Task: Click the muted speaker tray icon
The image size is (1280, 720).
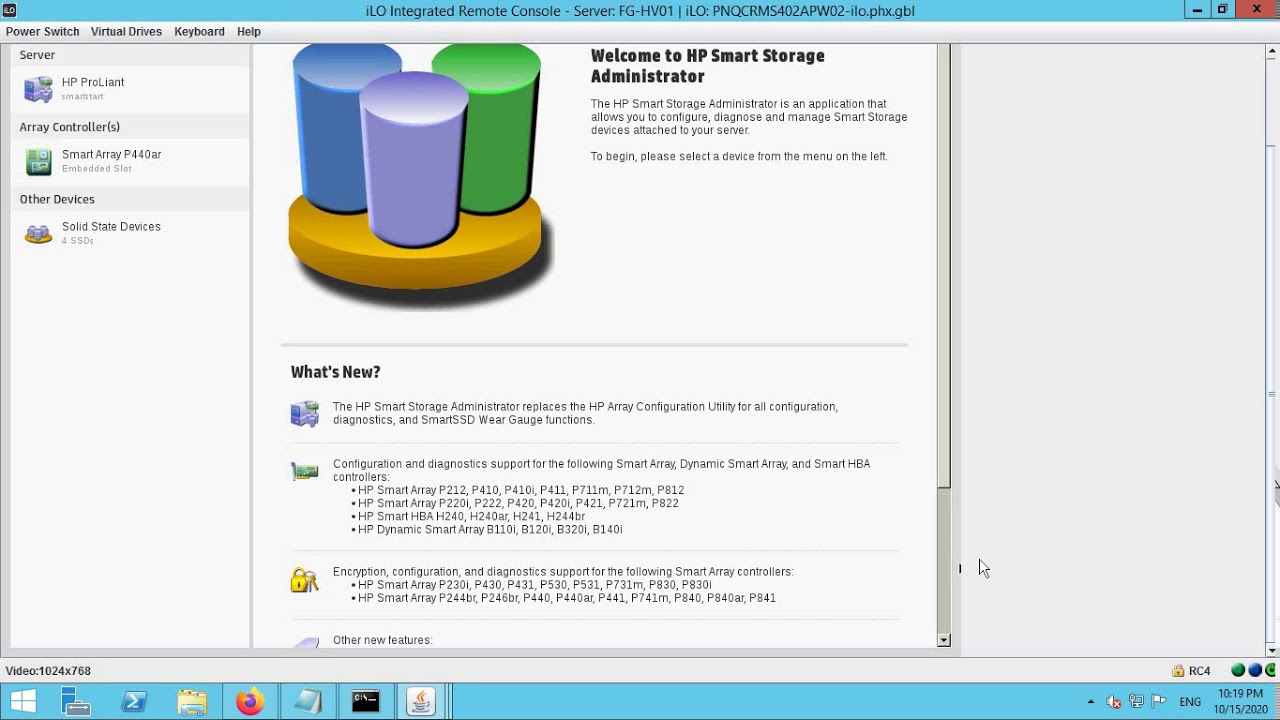Action: [x=1114, y=702]
